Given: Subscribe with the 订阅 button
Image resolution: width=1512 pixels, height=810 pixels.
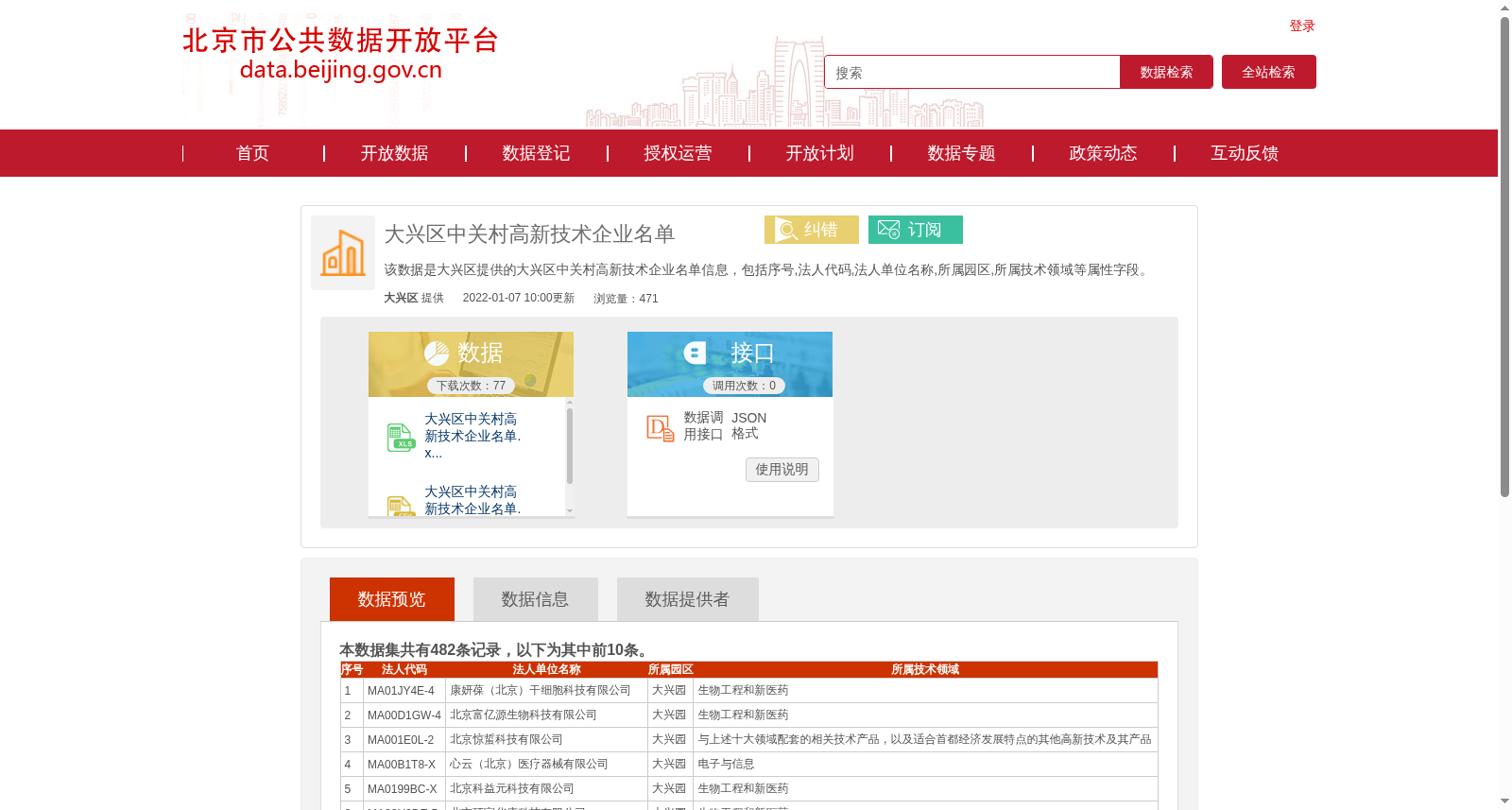Looking at the screenshot, I should click(916, 230).
